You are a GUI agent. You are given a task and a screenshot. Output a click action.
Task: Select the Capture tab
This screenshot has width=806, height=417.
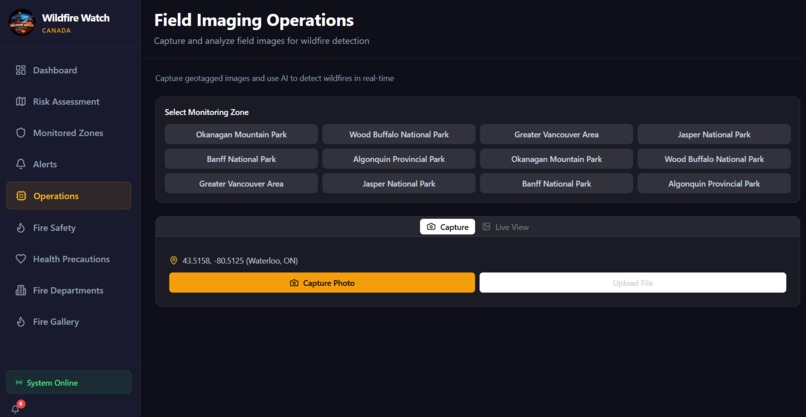pos(447,227)
